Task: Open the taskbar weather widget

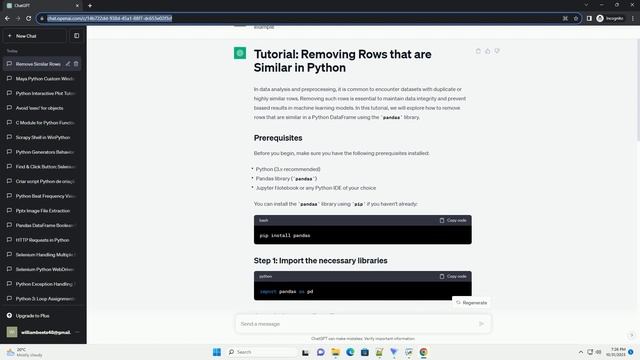Action: [x=24, y=352]
